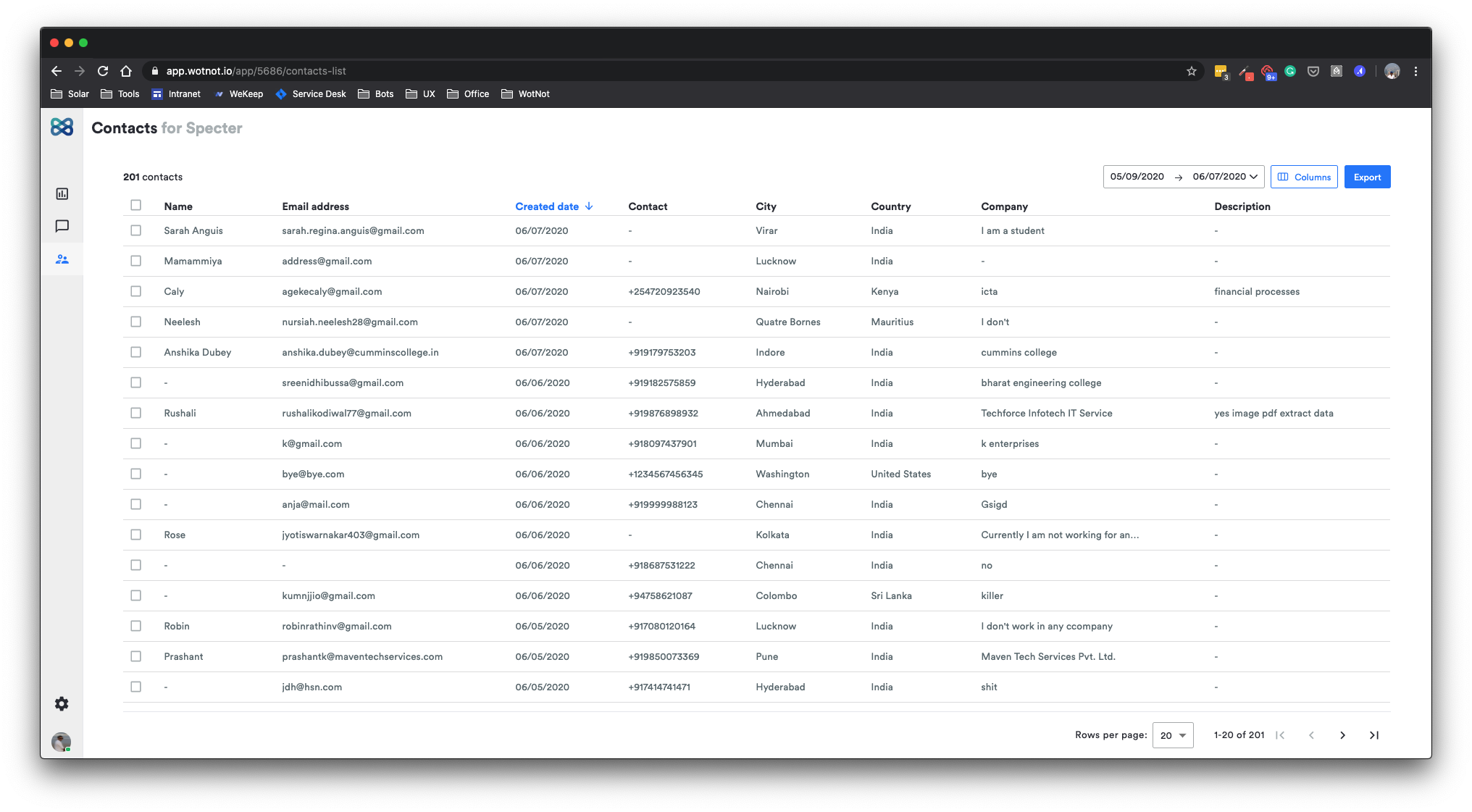Select all contacts with header checkbox

click(x=136, y=206)
